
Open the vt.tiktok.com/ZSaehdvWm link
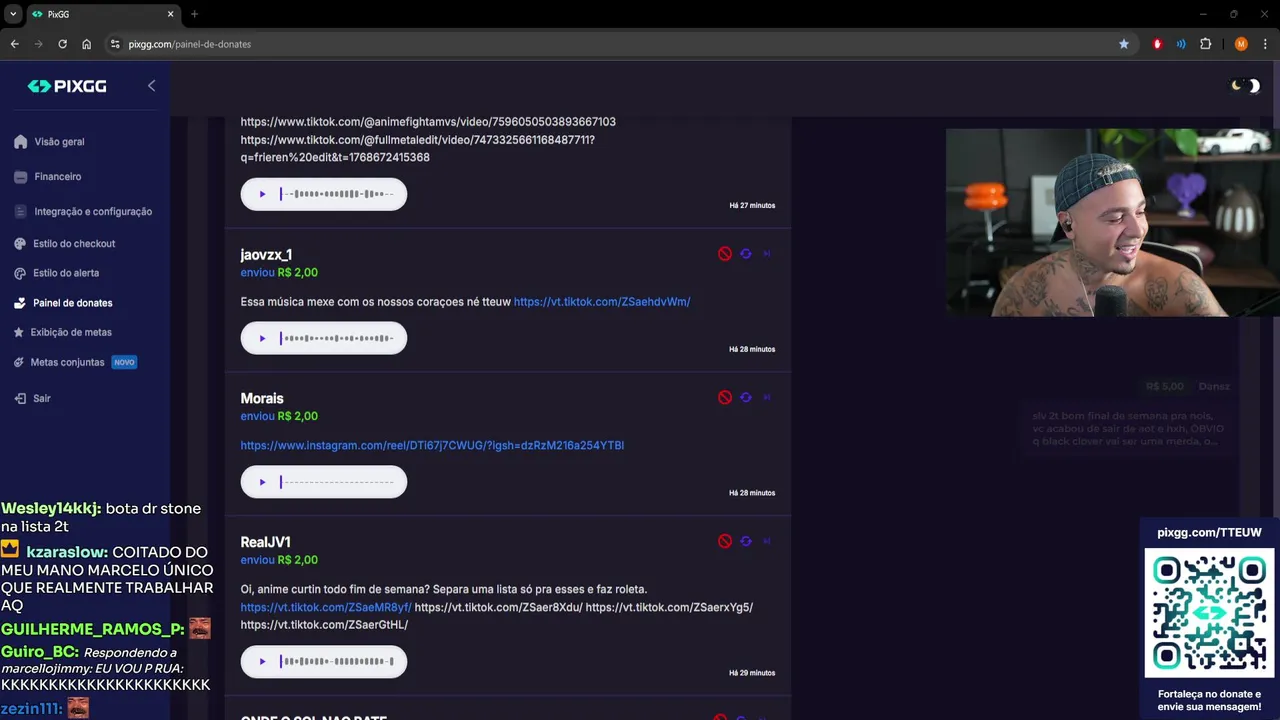tap(602, 302)
